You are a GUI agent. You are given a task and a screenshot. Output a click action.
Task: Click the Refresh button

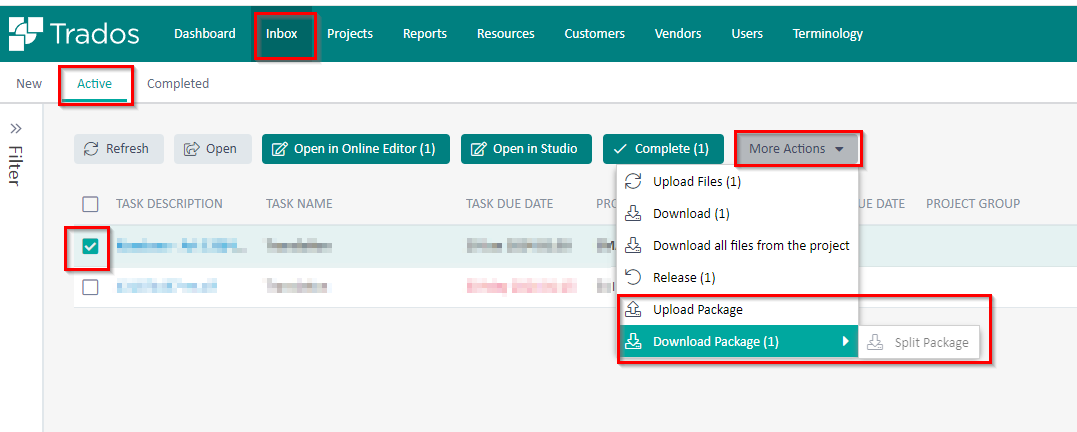119,149
